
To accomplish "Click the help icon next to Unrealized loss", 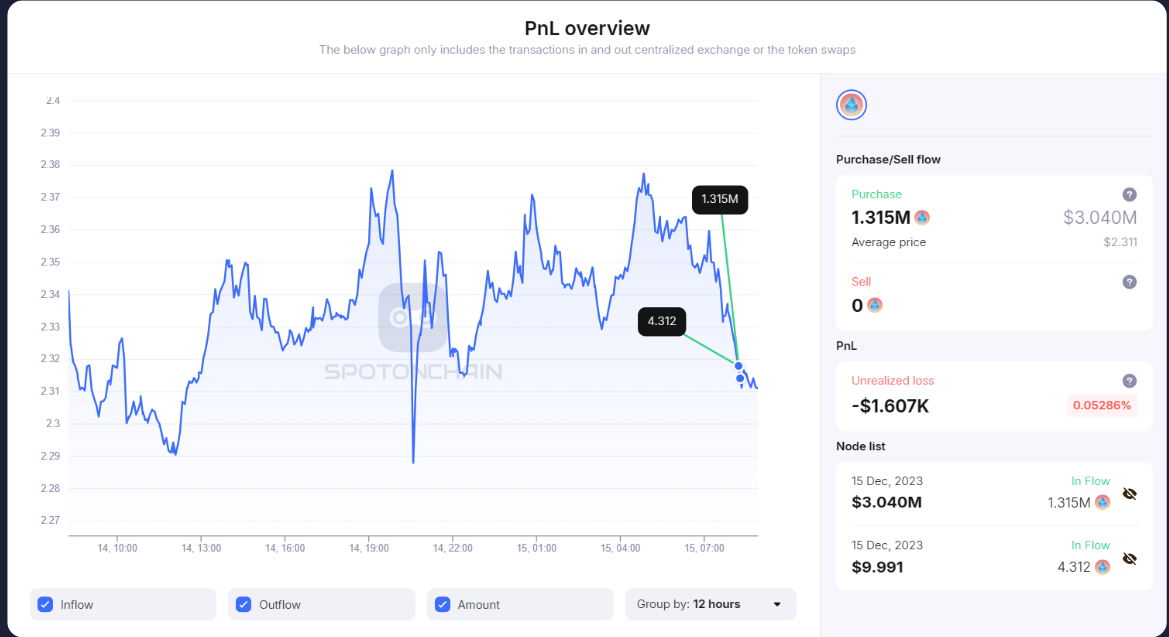I will point(1129,381).
